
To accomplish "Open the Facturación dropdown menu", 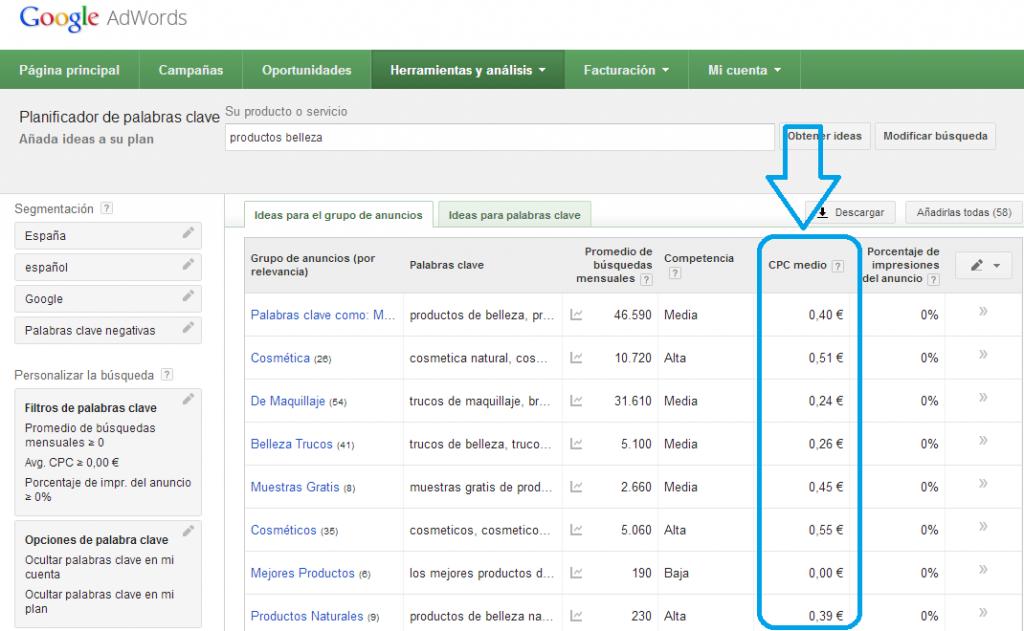I will 626,71.
